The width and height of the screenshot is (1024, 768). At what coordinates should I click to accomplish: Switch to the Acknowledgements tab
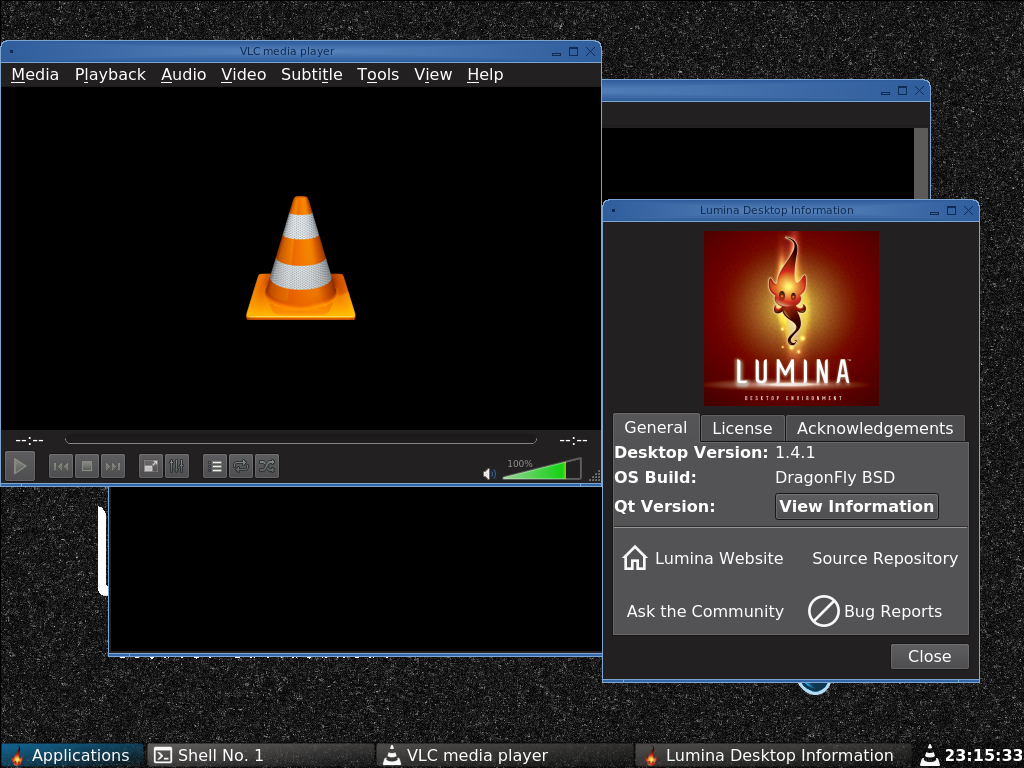click(x=875, y=428)
